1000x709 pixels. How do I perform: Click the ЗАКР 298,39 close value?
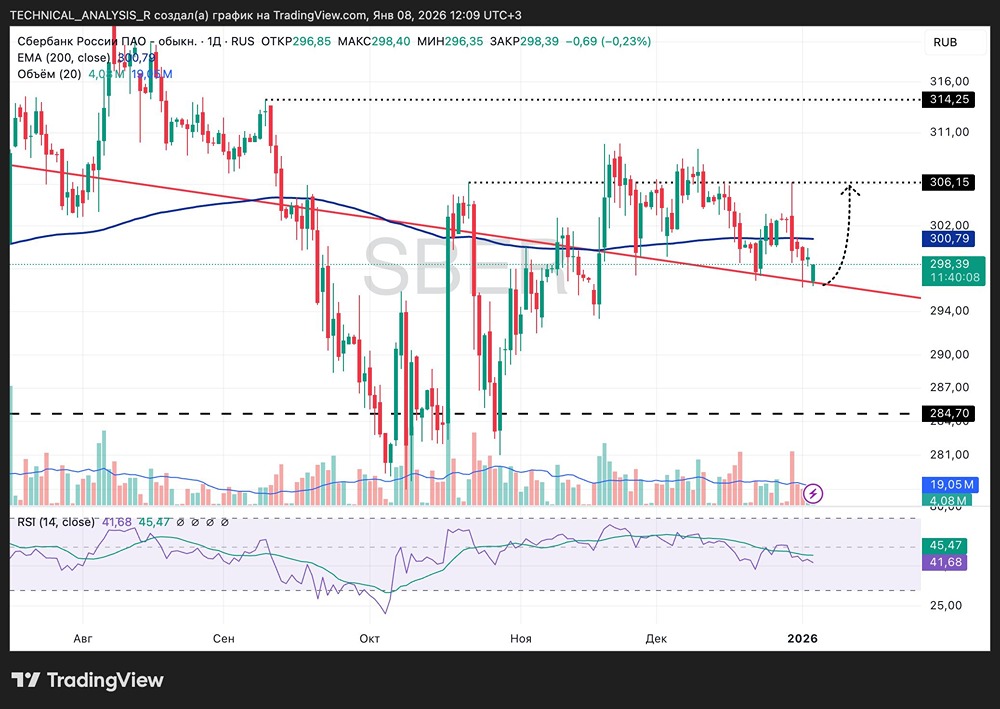(x=524, y=41)
